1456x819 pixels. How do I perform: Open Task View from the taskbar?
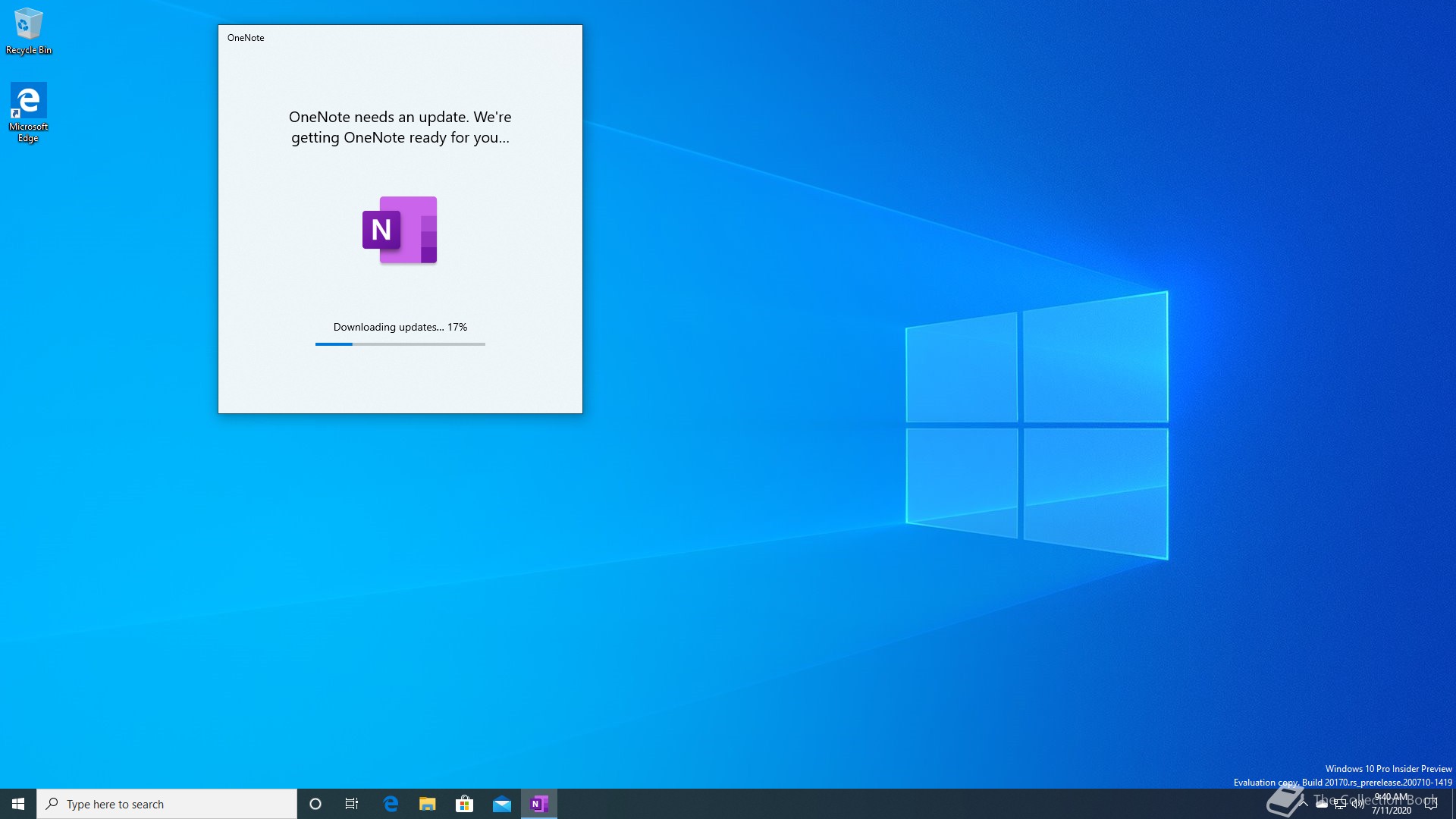(352, 804)
